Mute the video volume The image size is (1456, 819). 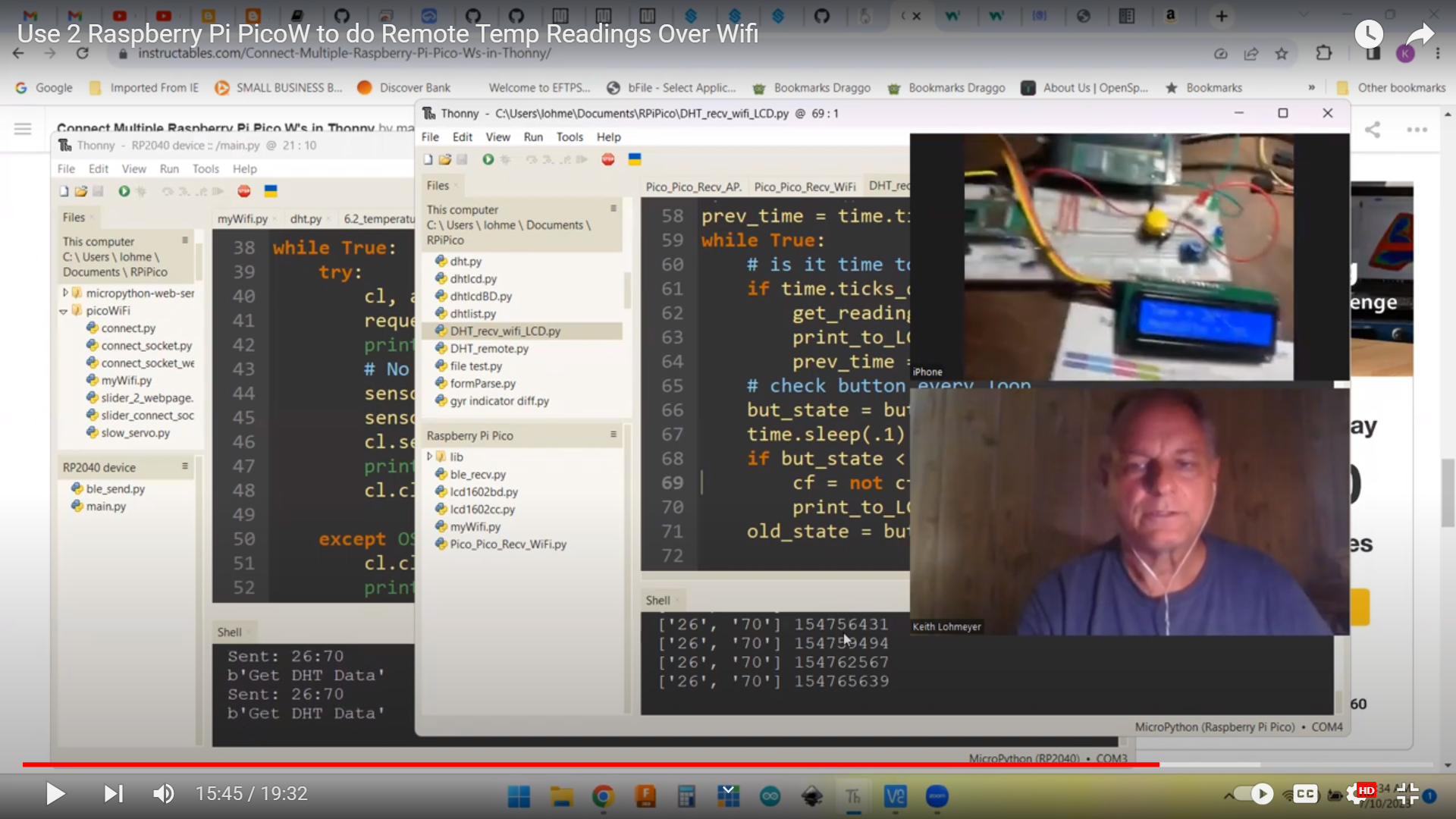pyautogui.click(x=163, y=794)
